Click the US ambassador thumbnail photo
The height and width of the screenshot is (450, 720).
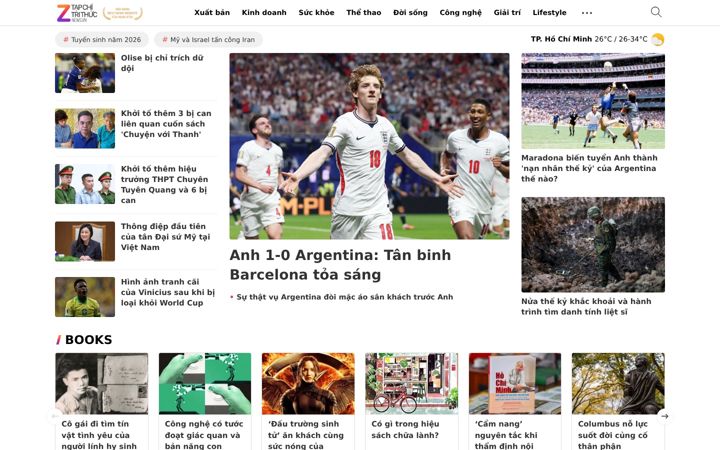pos(85,242)
